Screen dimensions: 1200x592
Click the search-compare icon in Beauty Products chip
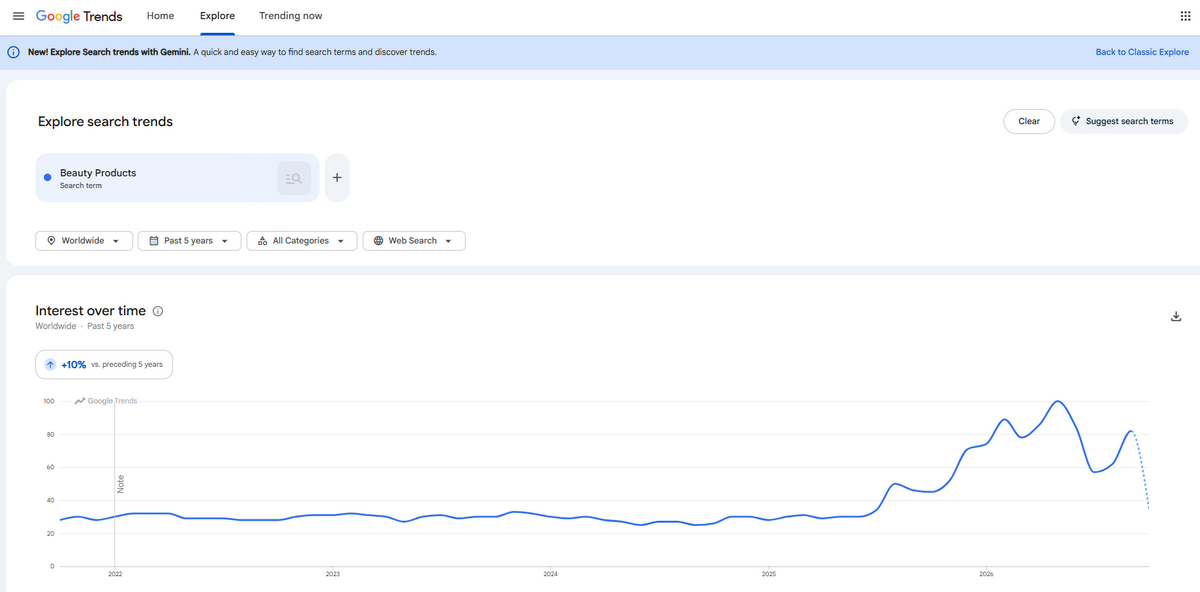click(x=294, y=178)
